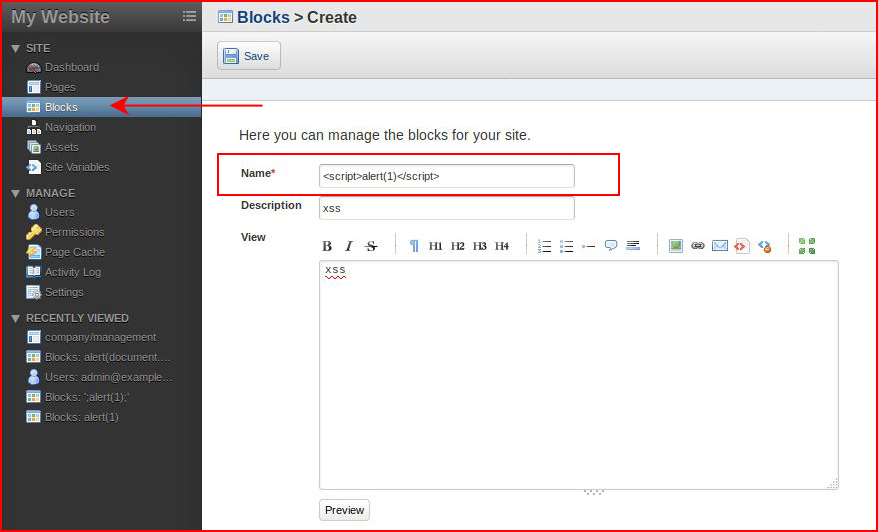The image size is (878, 532).
Task: Grab the textarea resize handle dots
Action: coord(594,493)
